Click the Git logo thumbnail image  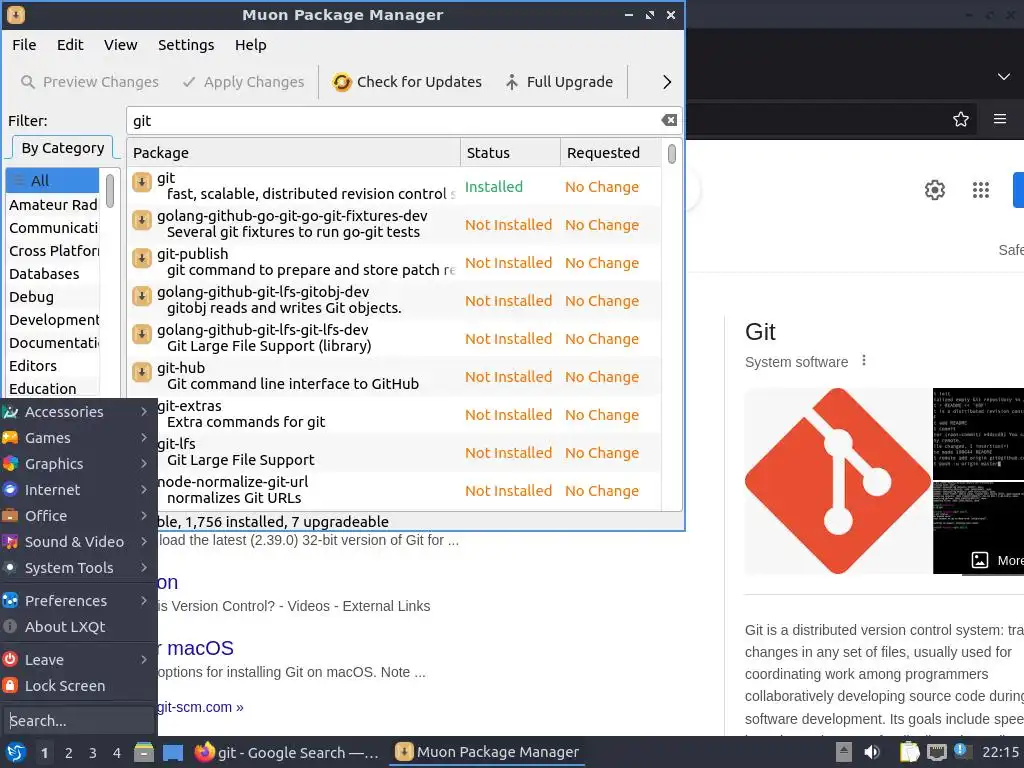point(838,481)
